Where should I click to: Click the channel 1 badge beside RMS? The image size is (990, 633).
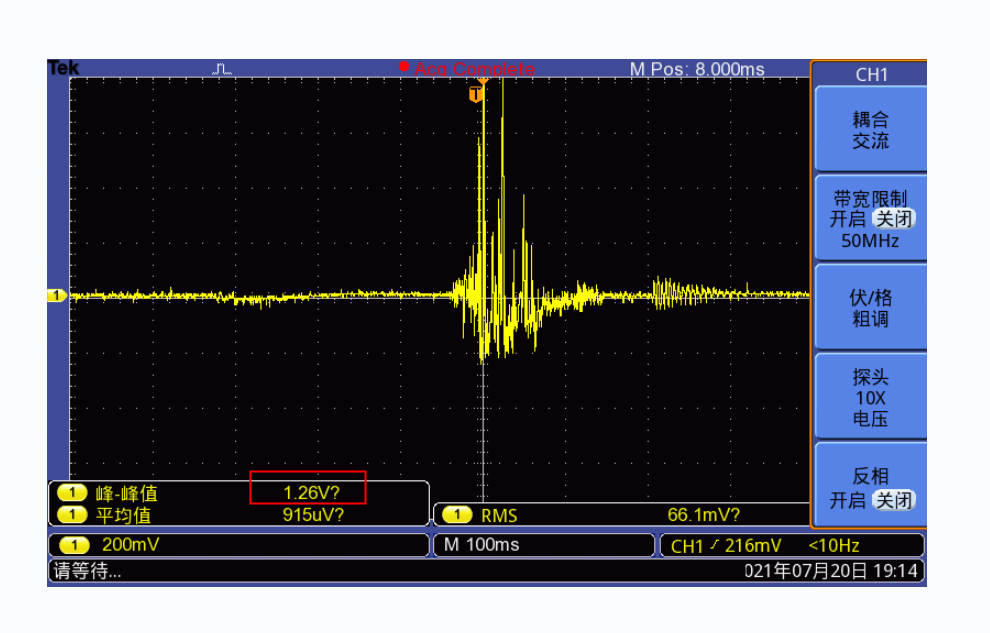click(457, 515)
